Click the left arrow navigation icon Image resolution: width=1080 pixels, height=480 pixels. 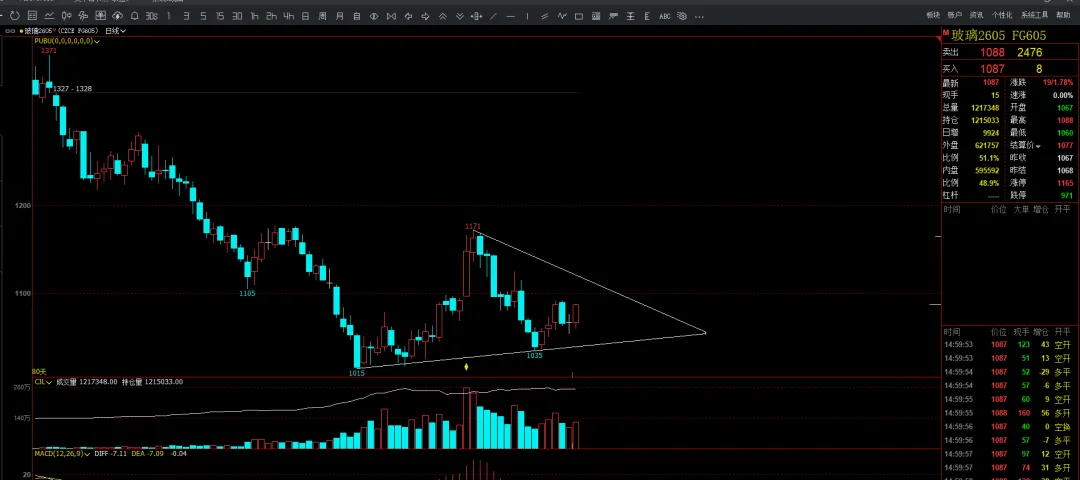click(408, 15)
